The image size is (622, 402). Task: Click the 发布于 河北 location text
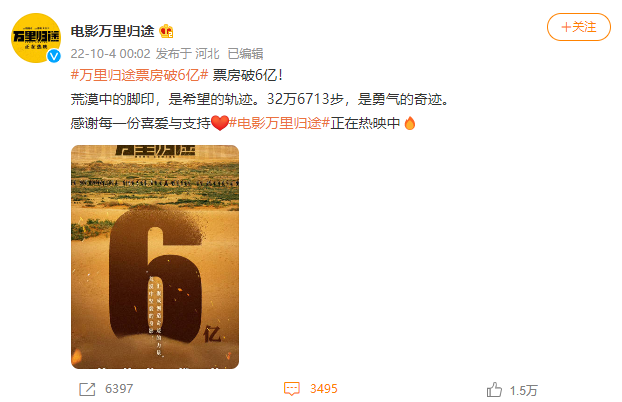pos(188,54)
